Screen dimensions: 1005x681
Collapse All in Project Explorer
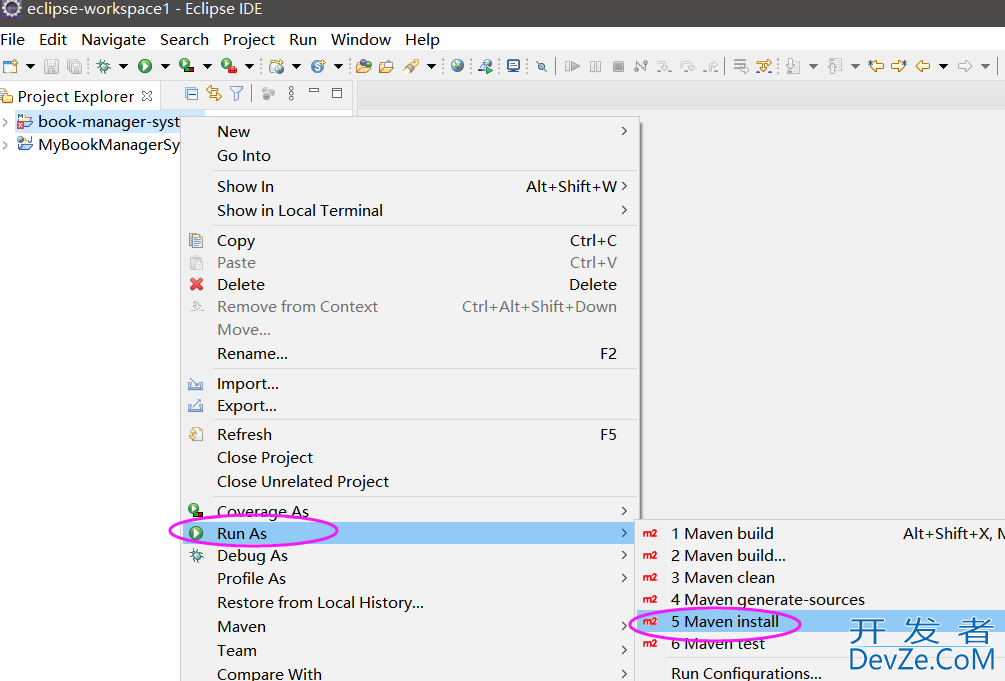pos(191,94)
